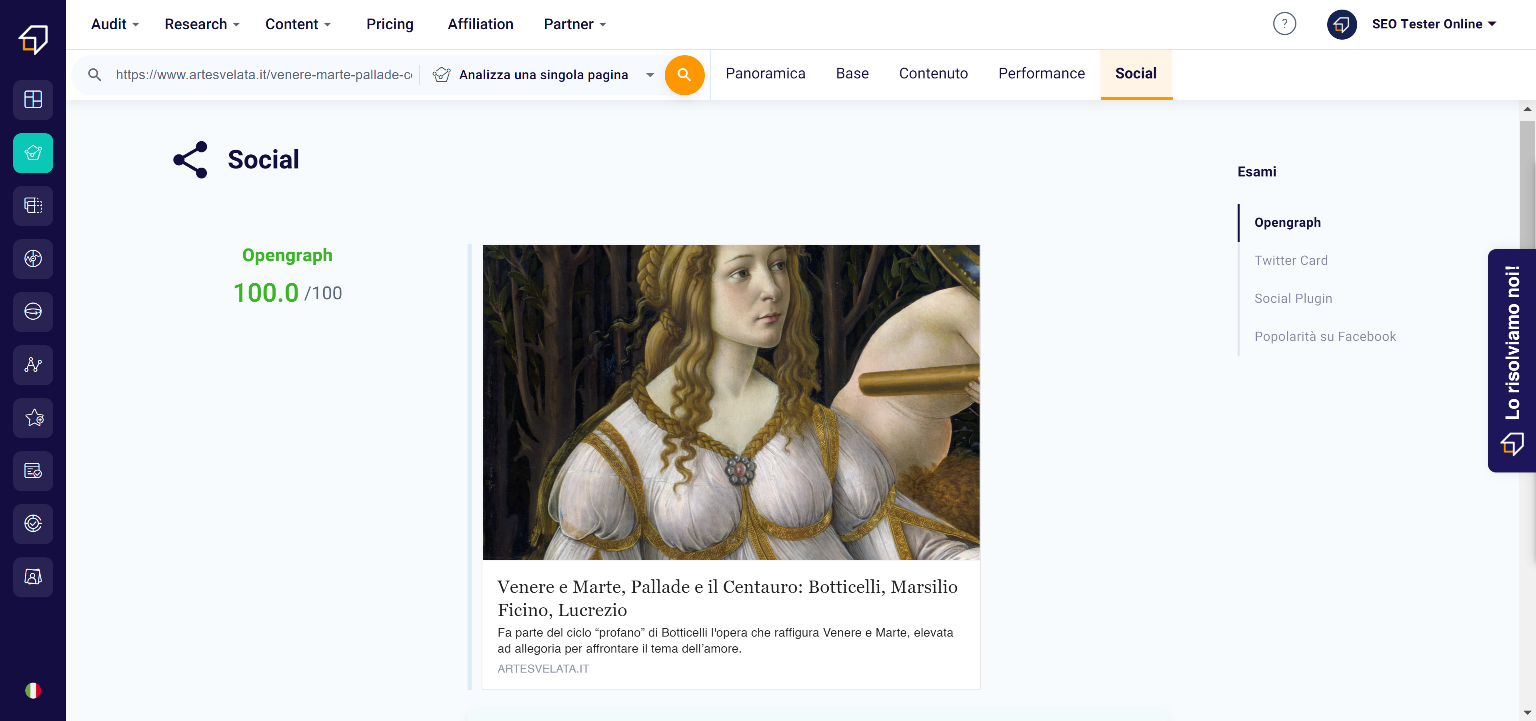Open the star sidebar icon

(x=33, y=418)
